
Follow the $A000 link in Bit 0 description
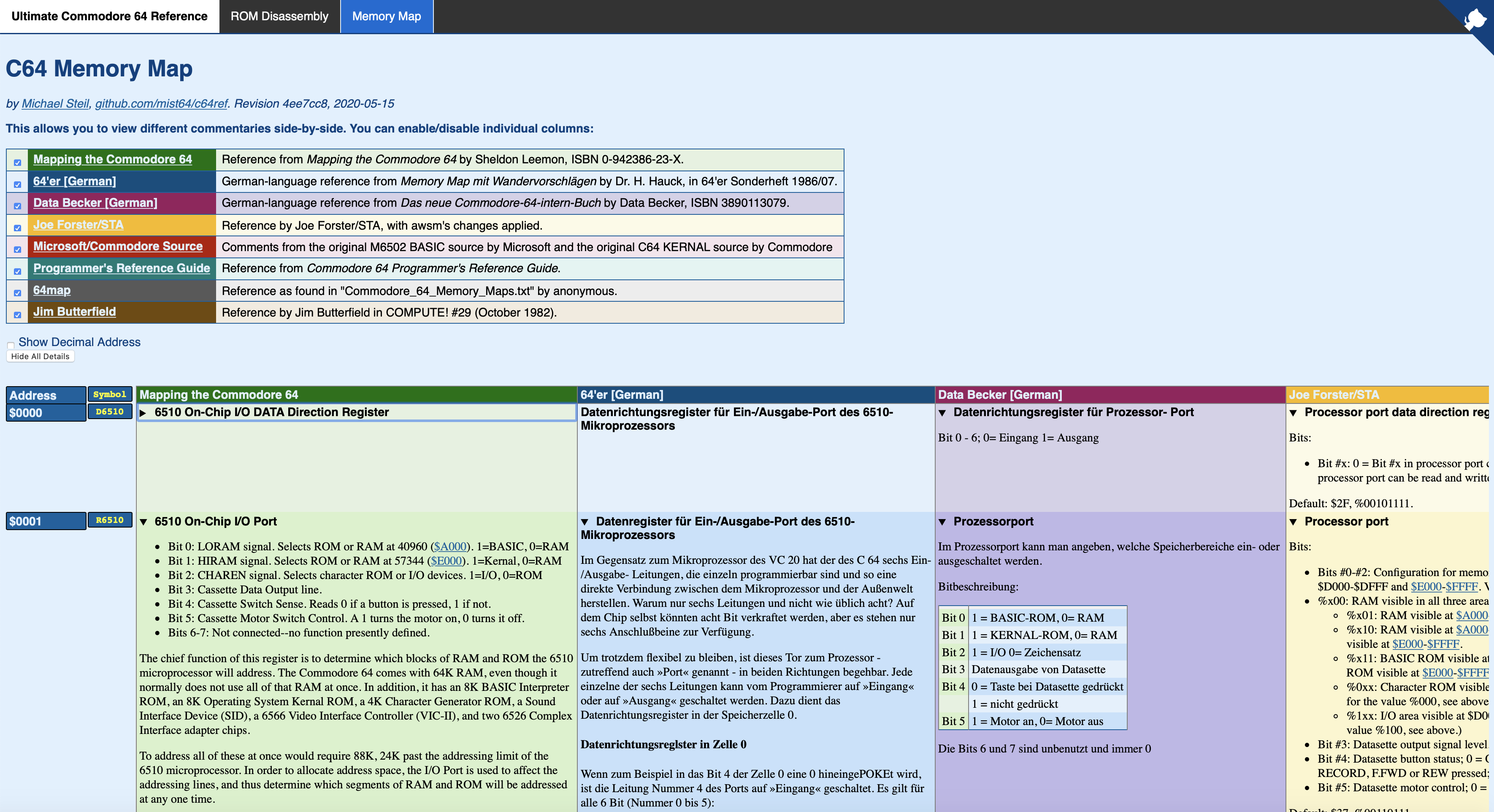(450, 547)
